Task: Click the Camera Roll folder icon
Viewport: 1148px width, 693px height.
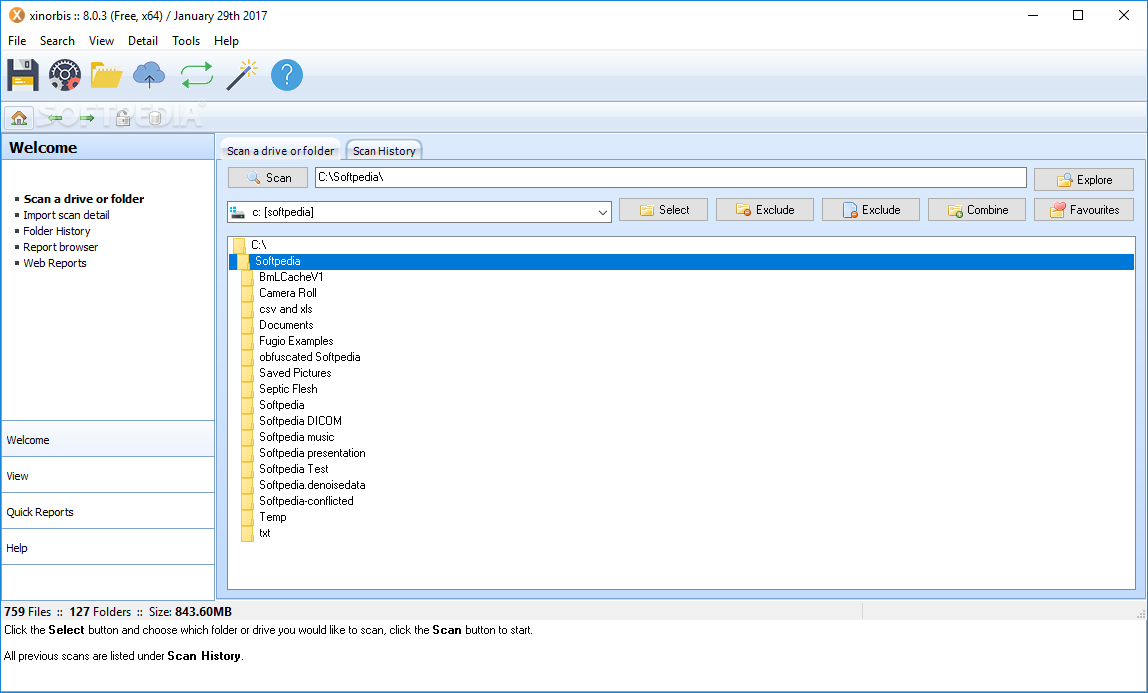Action: point(247,293)
